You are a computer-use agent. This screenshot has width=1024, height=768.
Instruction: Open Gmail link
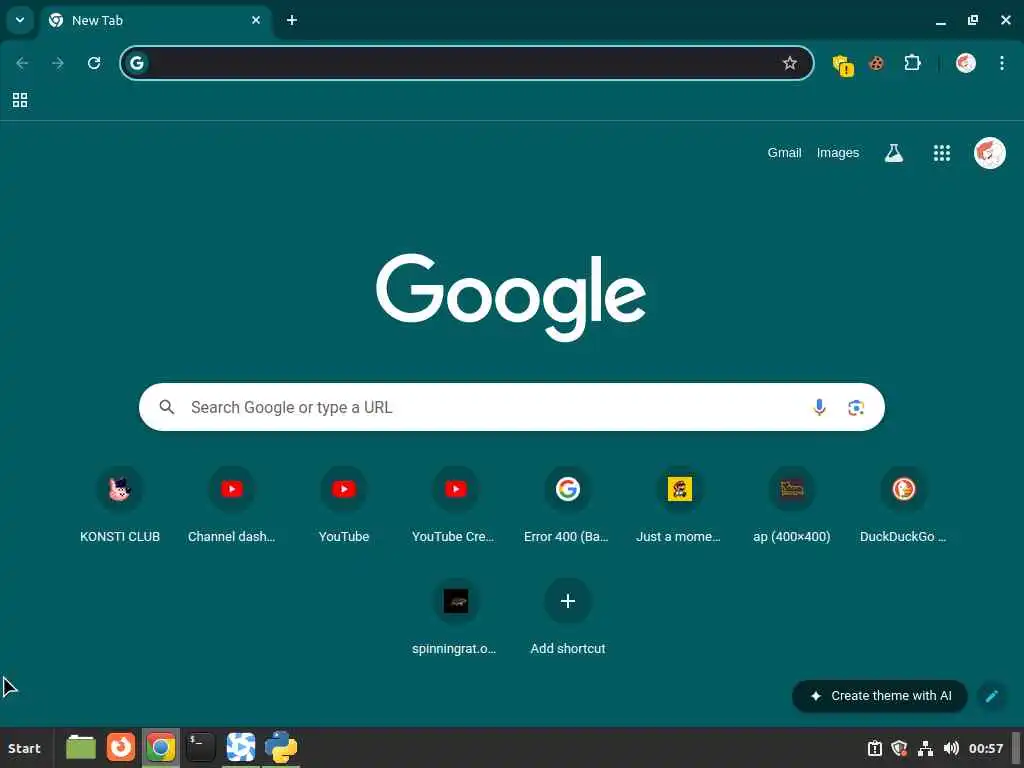(x=784, y=153)
